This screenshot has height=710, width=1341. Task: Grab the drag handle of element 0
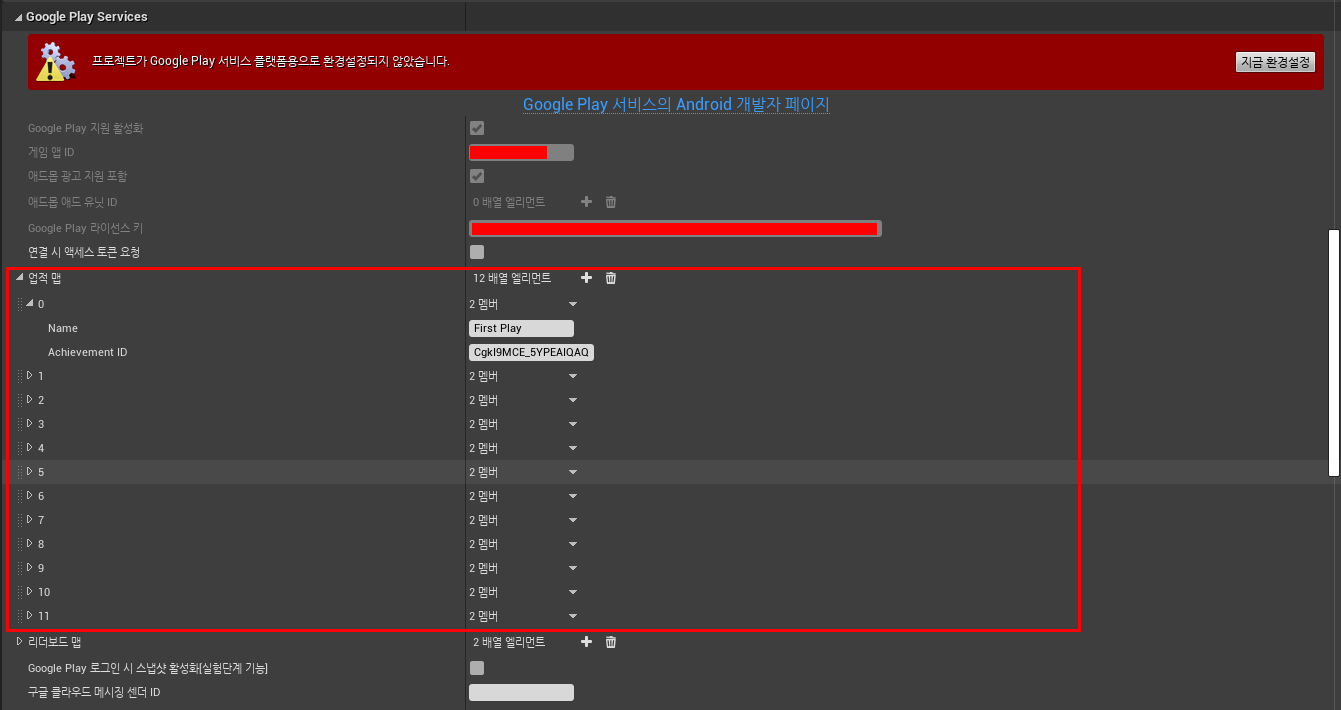(19, 304)
